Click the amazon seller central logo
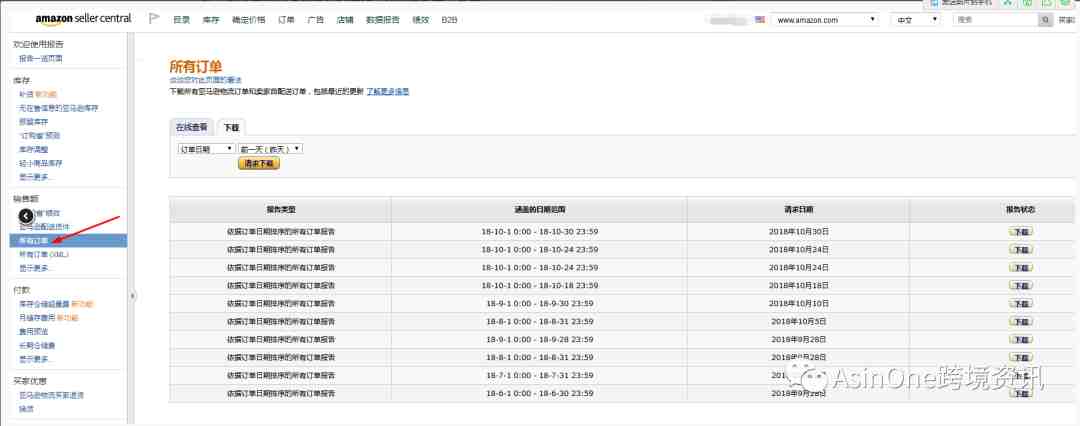The image size is (1080, 426). coord(83,19)
